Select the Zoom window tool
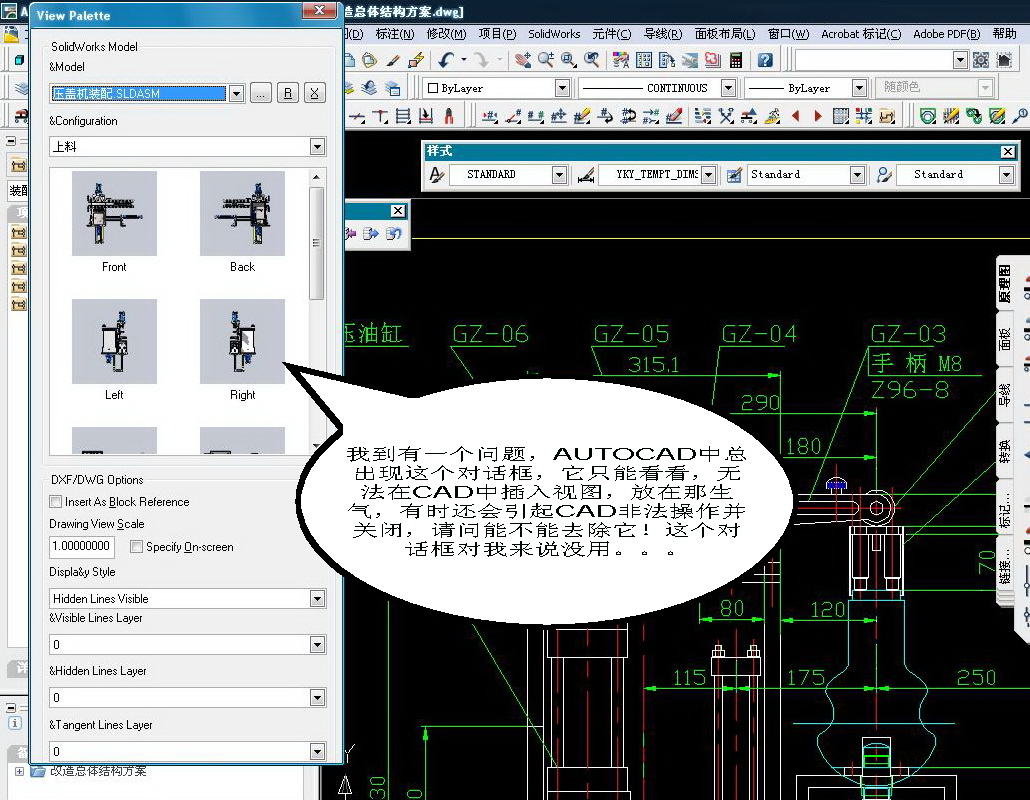This screenshot has height=800, width=1030. 569,60
